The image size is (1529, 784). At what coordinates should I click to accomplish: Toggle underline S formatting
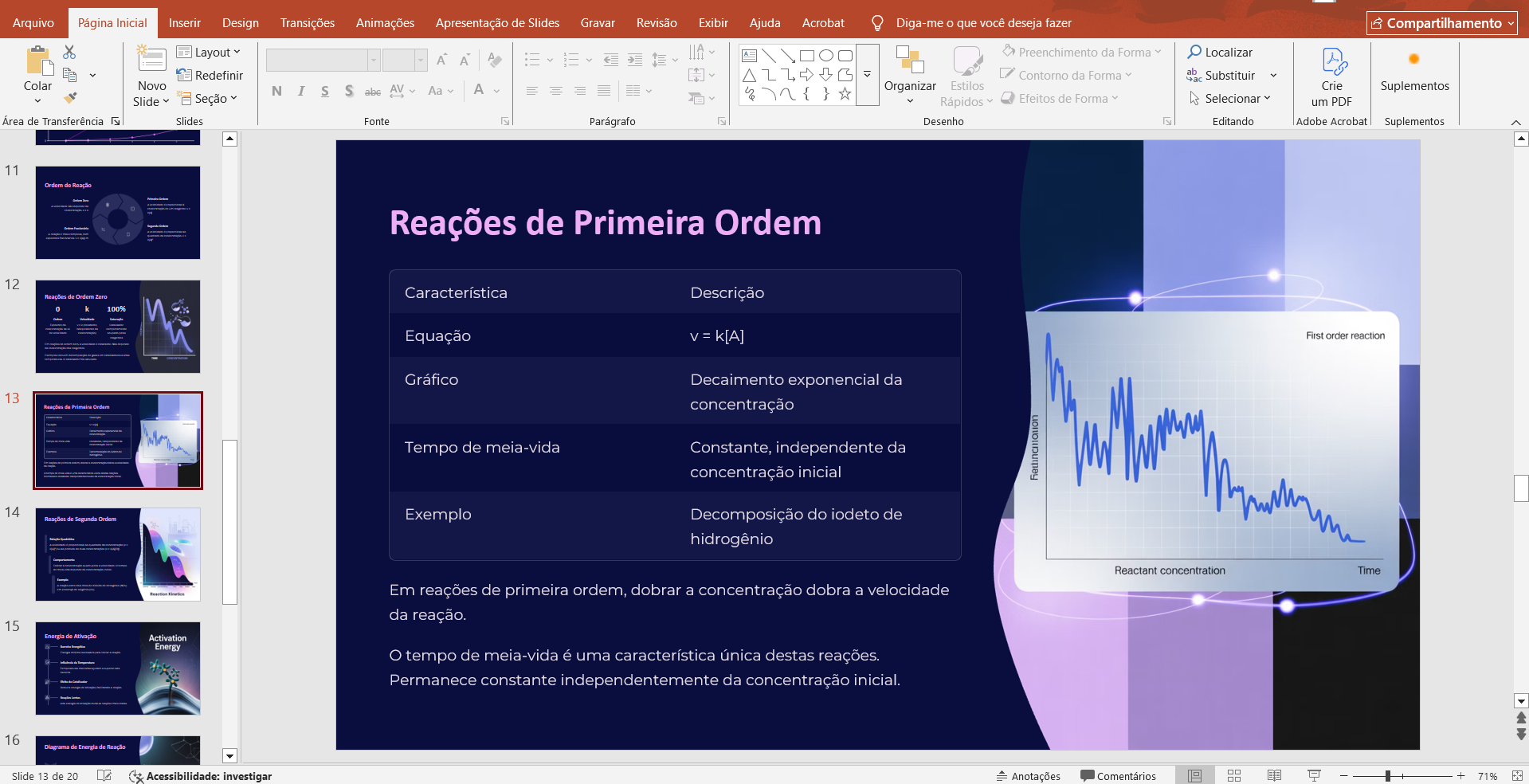coord(325,91)
